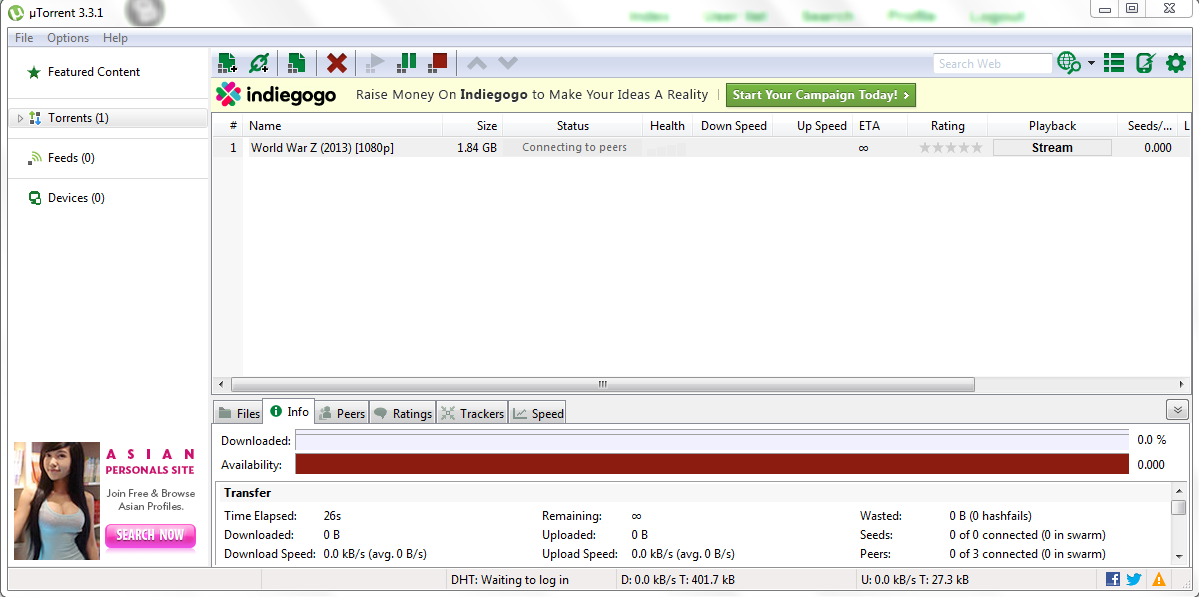The image size is (1199, 597).
Task: Open the File menu
Action: coord(24,37)
